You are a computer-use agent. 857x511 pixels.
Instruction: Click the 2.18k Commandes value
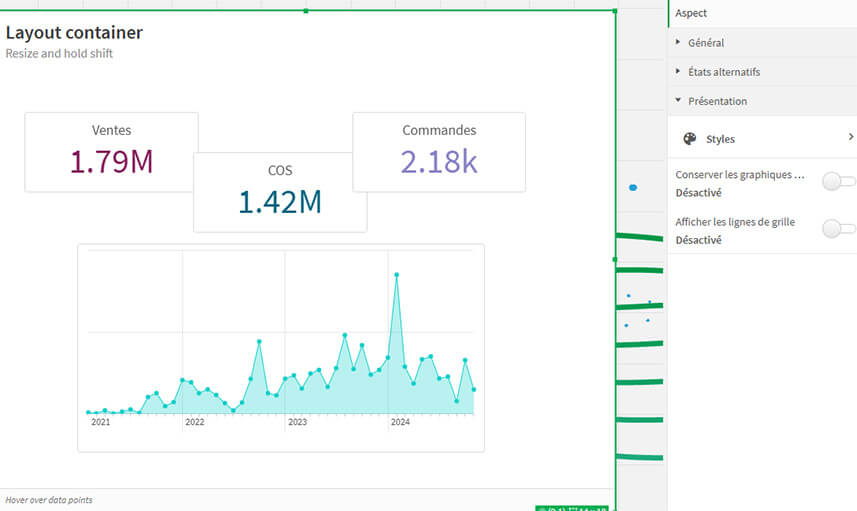pyautogui.click(x=439, y=162)
